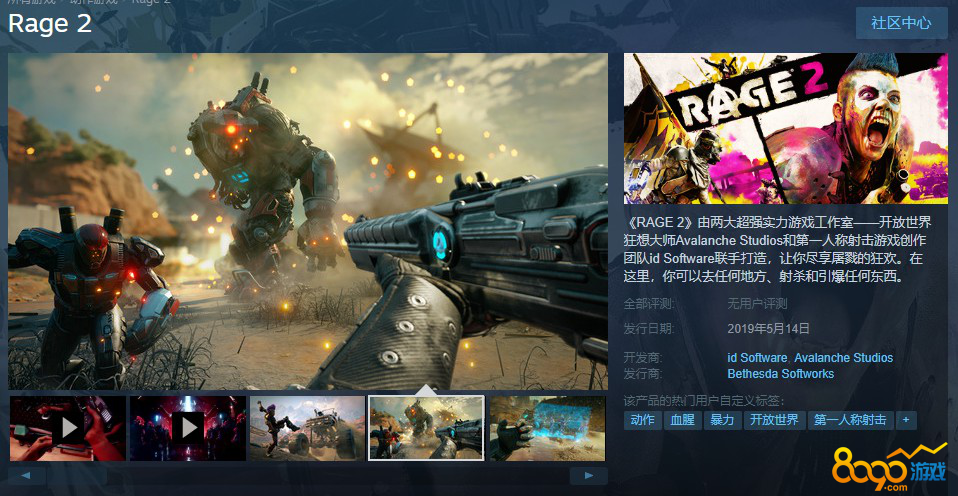
Task: Select the 第一人称射击 tag
Action: [850, 420]
